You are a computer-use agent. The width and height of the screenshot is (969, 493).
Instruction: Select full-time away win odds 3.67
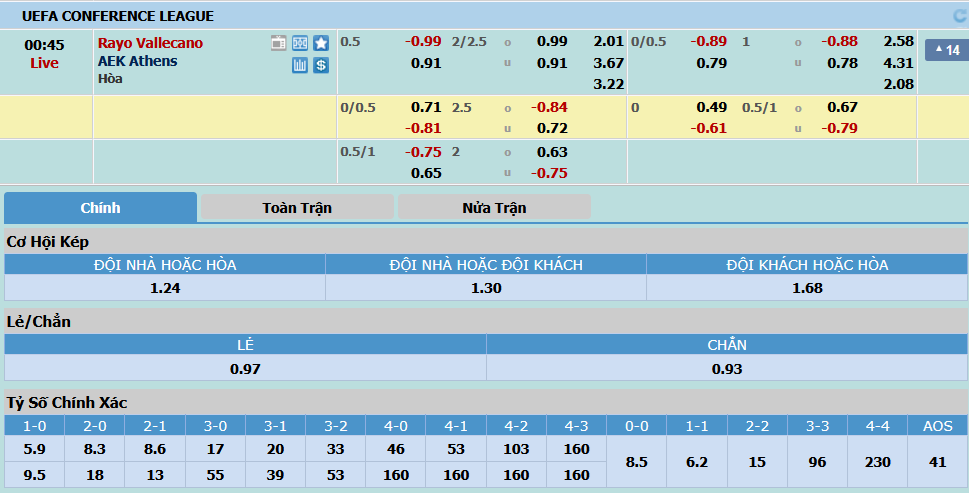(x=609, y=63)
